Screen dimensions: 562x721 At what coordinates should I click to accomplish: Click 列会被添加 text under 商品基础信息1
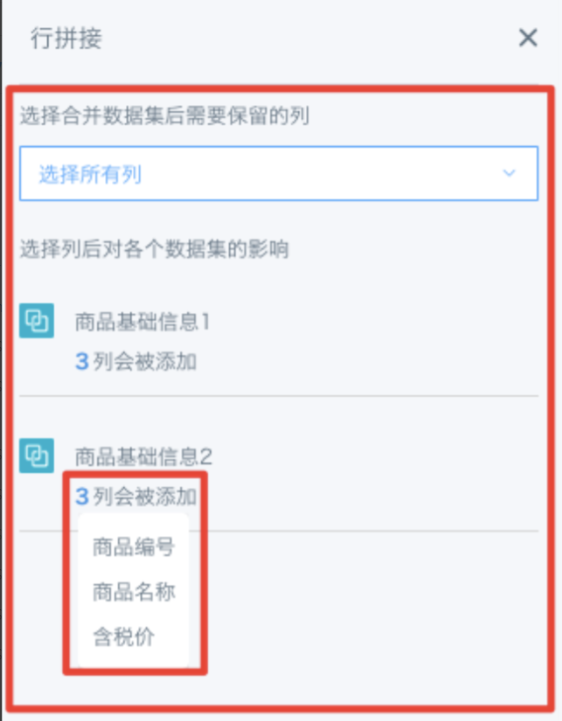pos(145,361)
